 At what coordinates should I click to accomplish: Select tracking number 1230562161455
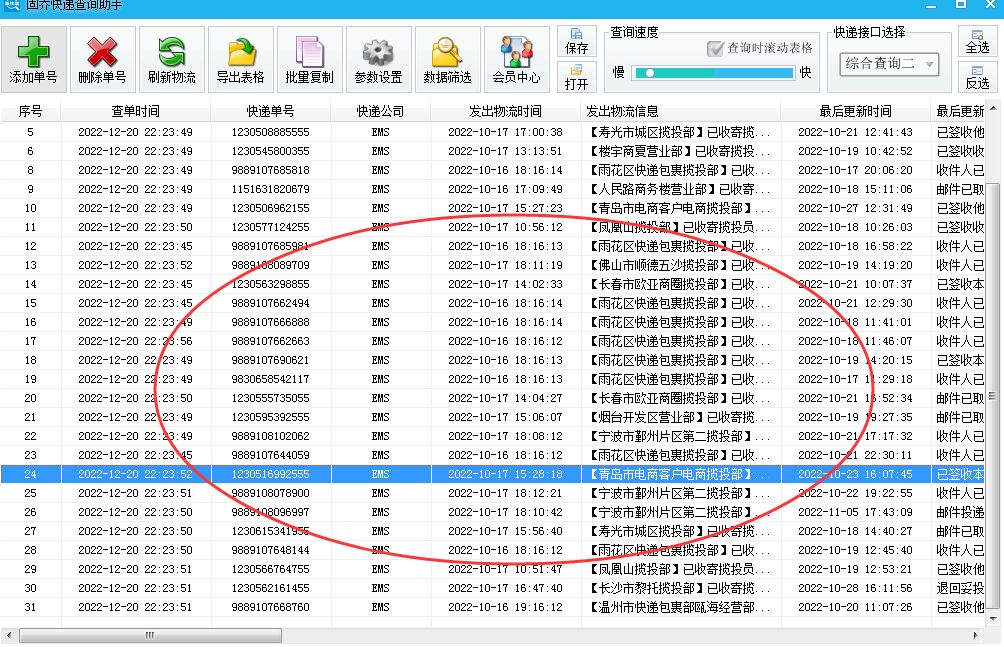pos(270,589)
